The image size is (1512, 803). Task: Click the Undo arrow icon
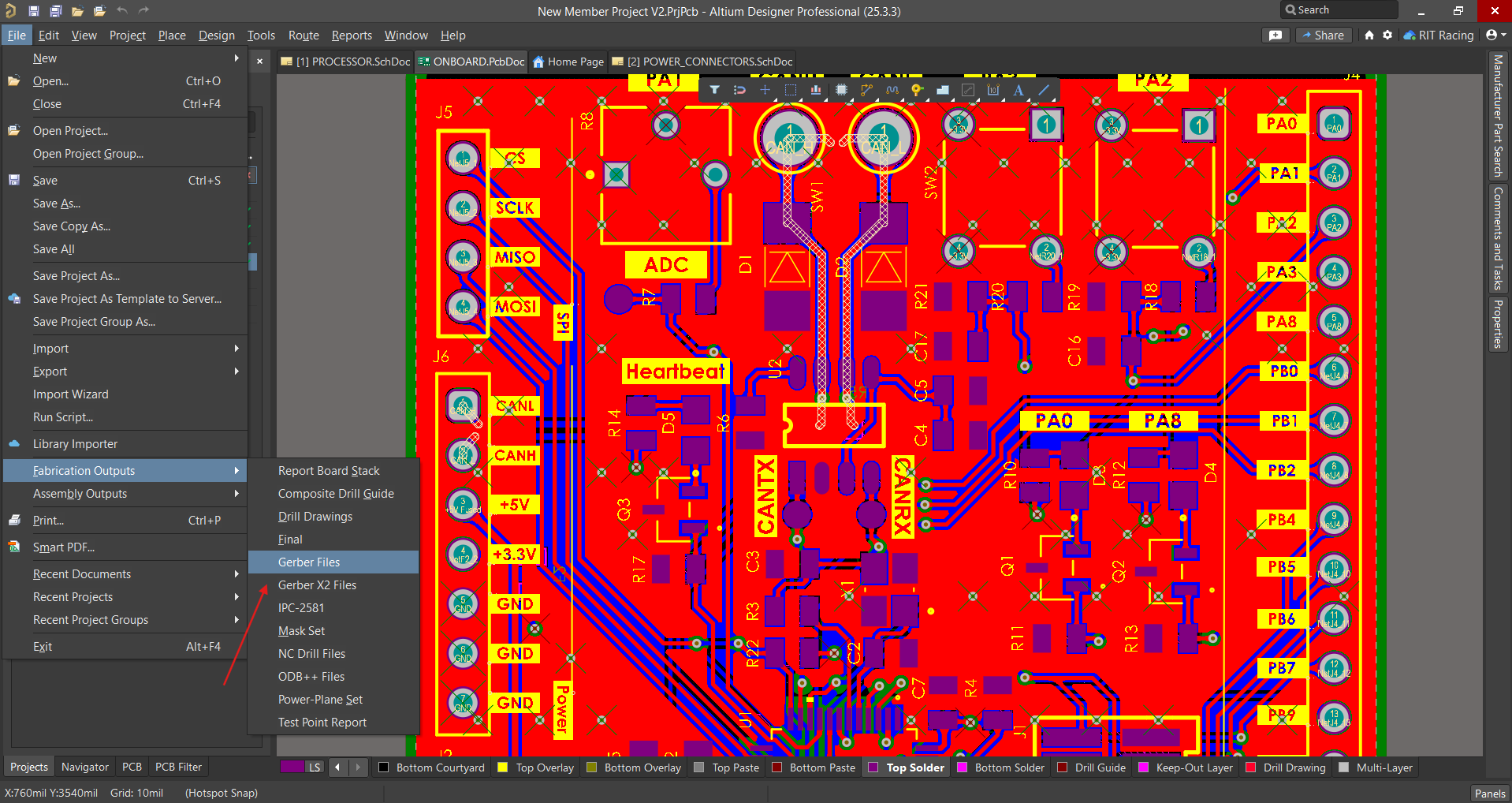point(122,10)
